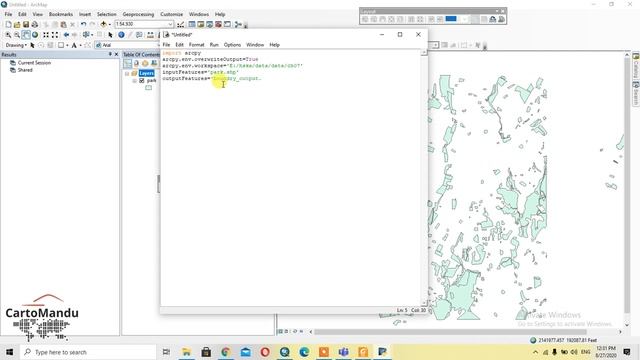Viewport: 640px width, 360px height.
Task: Open the Bookmarks menu
Action: [61, 14]
